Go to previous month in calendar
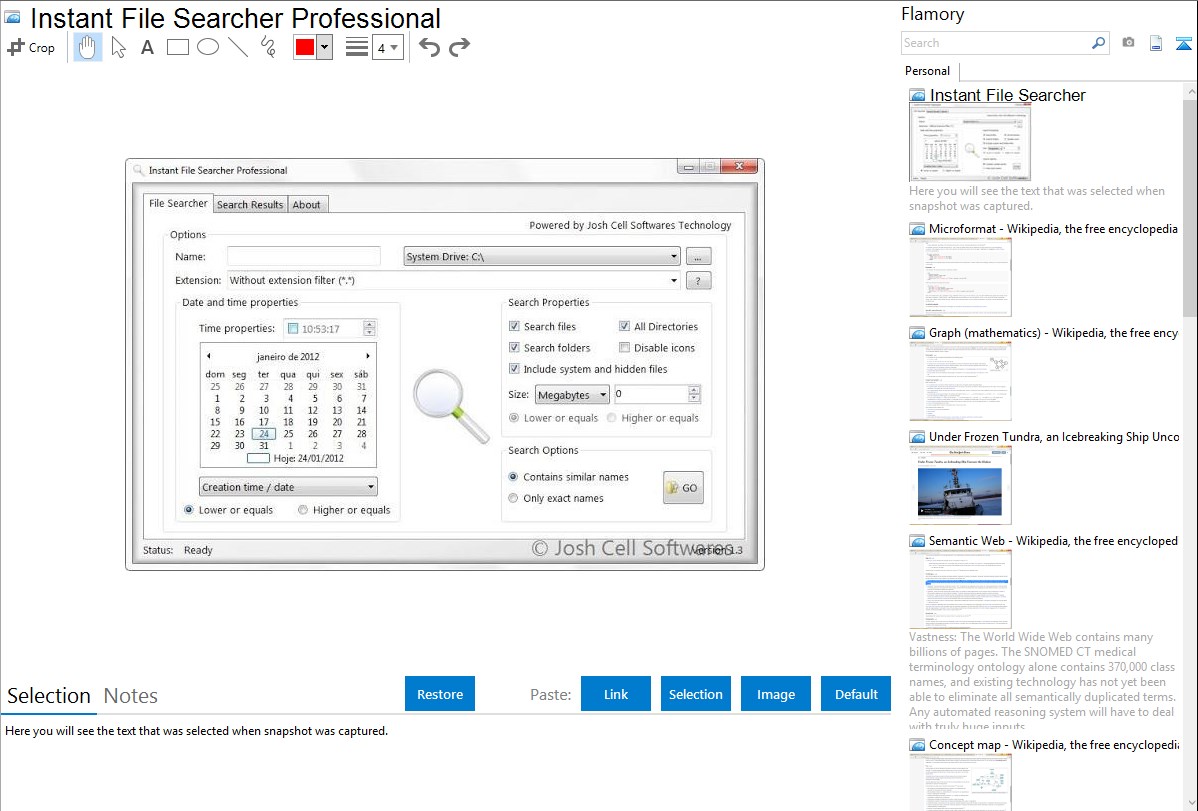Screen dimensions: 1198x811 point(209,356)
